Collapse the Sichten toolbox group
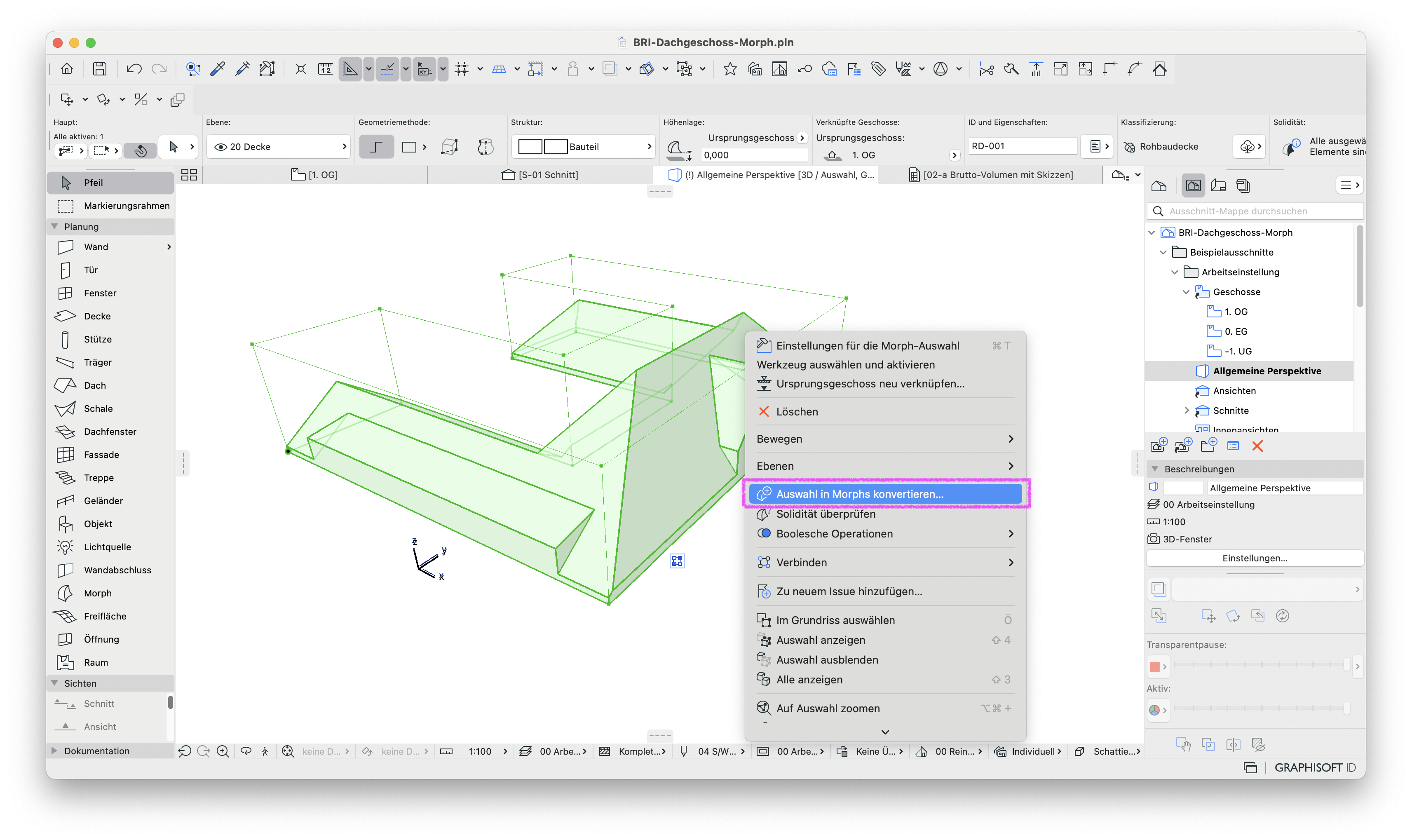This screenshot has height=840, width=1412. pos(54,683)
